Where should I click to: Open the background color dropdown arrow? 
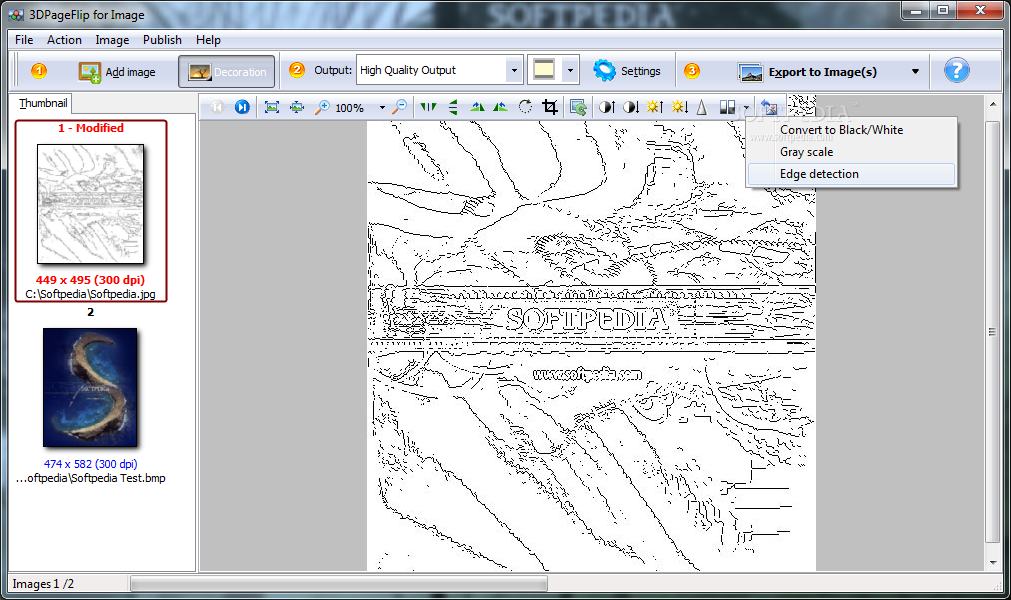(570, 70)
